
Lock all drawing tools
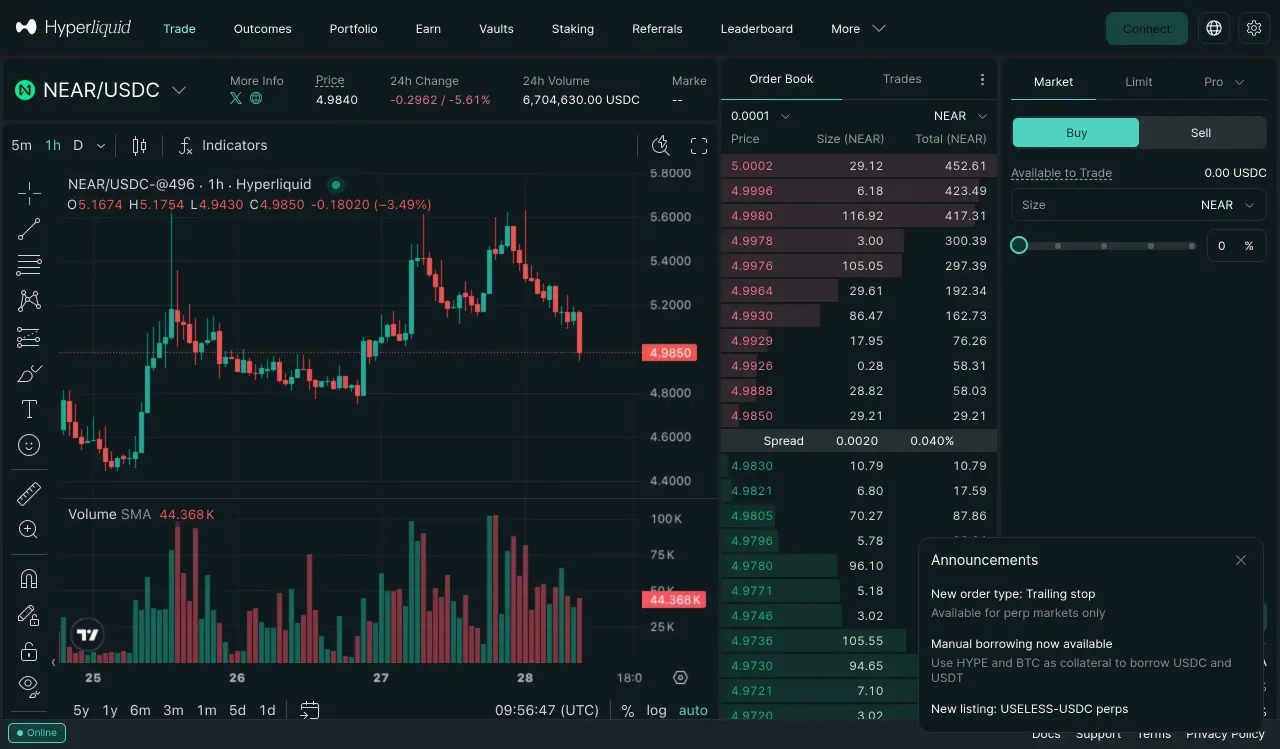[x=29, y=651]
